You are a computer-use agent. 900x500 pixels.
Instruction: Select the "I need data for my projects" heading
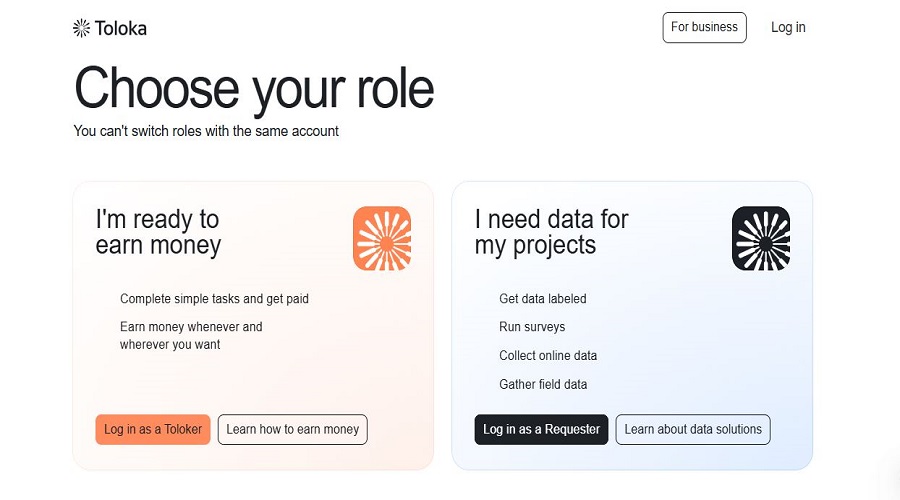(x=552, y=232)
